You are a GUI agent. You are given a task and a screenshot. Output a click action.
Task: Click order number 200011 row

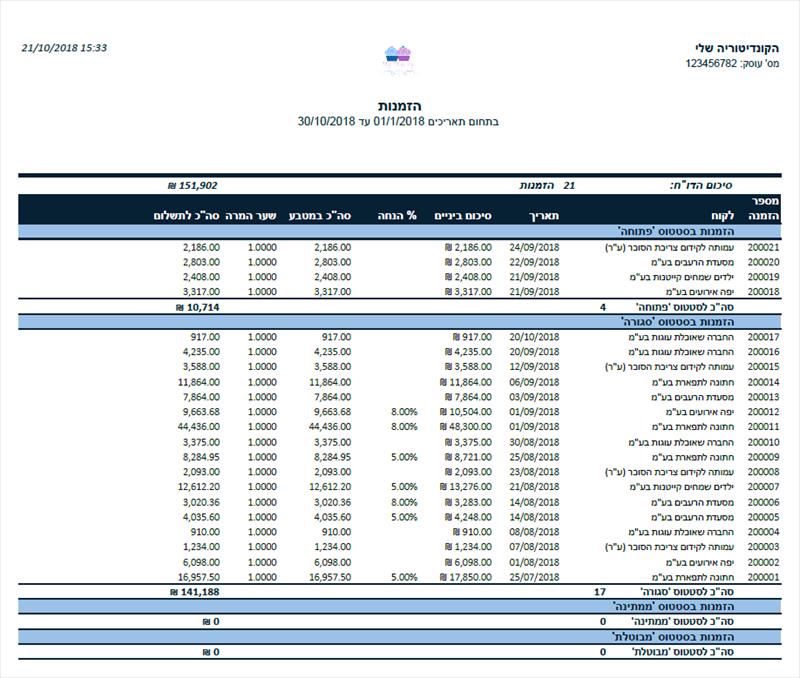[399, 426]
